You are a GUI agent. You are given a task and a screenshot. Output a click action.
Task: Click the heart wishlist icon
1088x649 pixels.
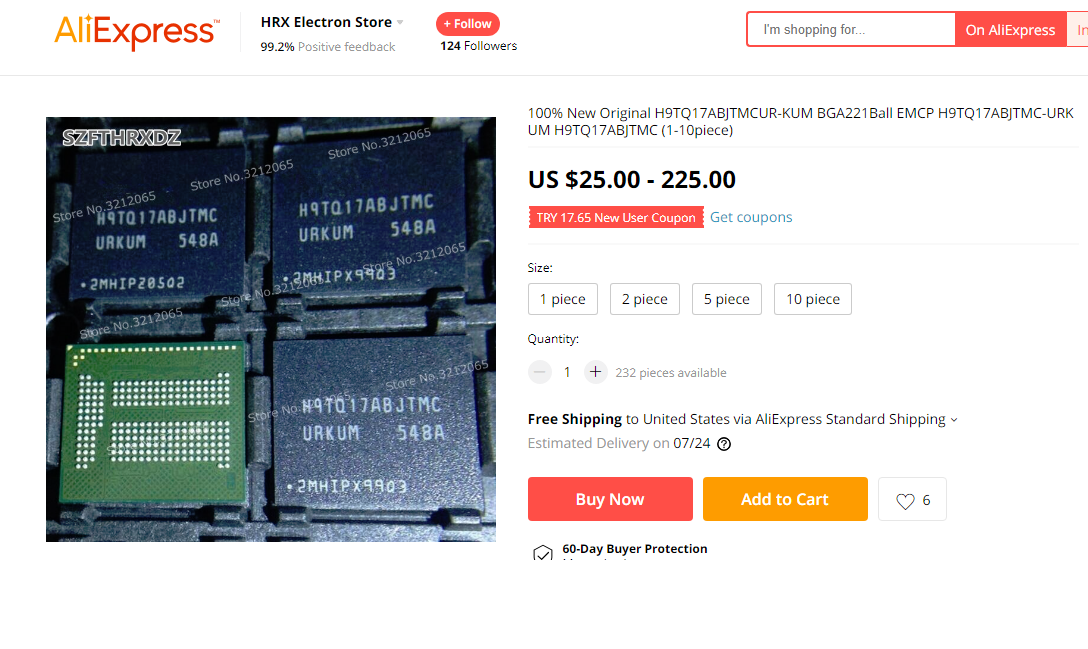[905, 500]
